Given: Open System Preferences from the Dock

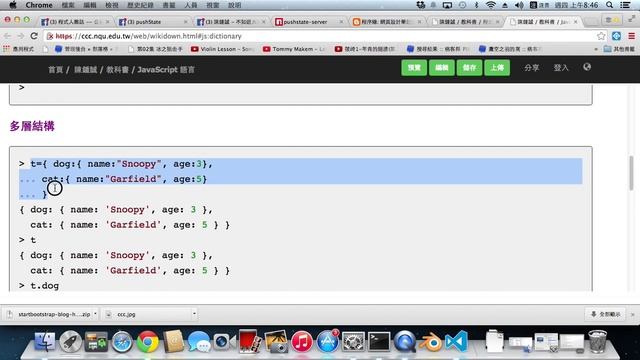Looking at the screenshot, I should [x=353, y=341].
